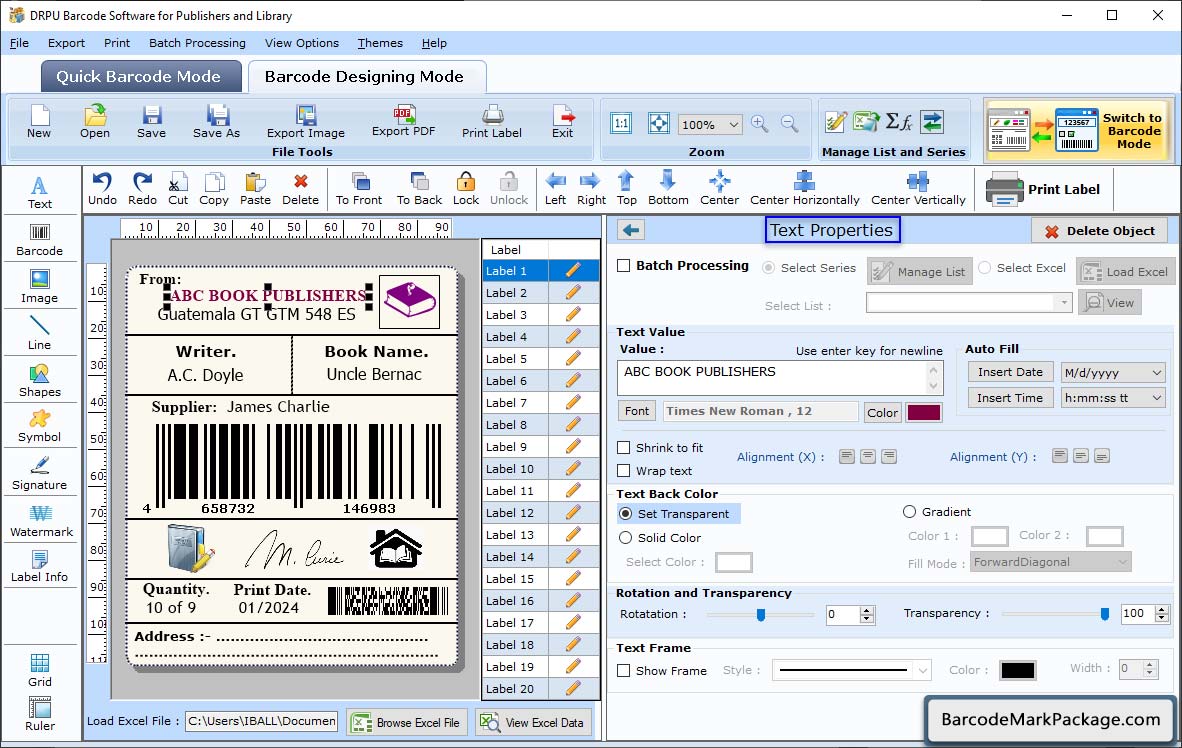The width and height of the screenshot is (1182, 748).
Task: Zoom in with magnifier plus icon
Action: tap(760, 124)
